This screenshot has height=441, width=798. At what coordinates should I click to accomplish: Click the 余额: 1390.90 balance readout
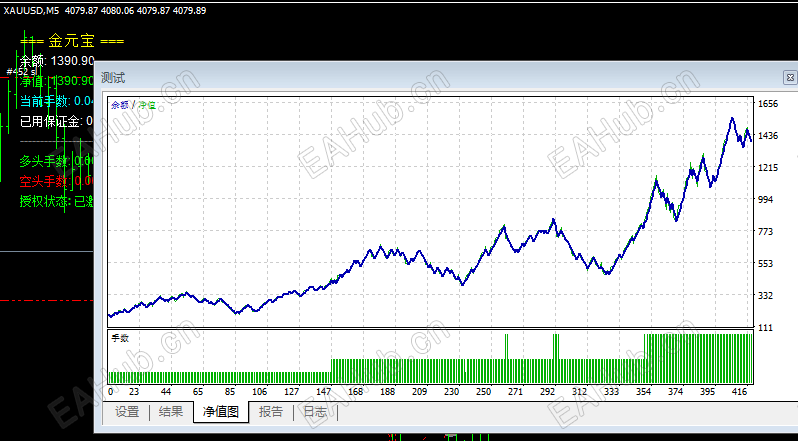(56, 61)
